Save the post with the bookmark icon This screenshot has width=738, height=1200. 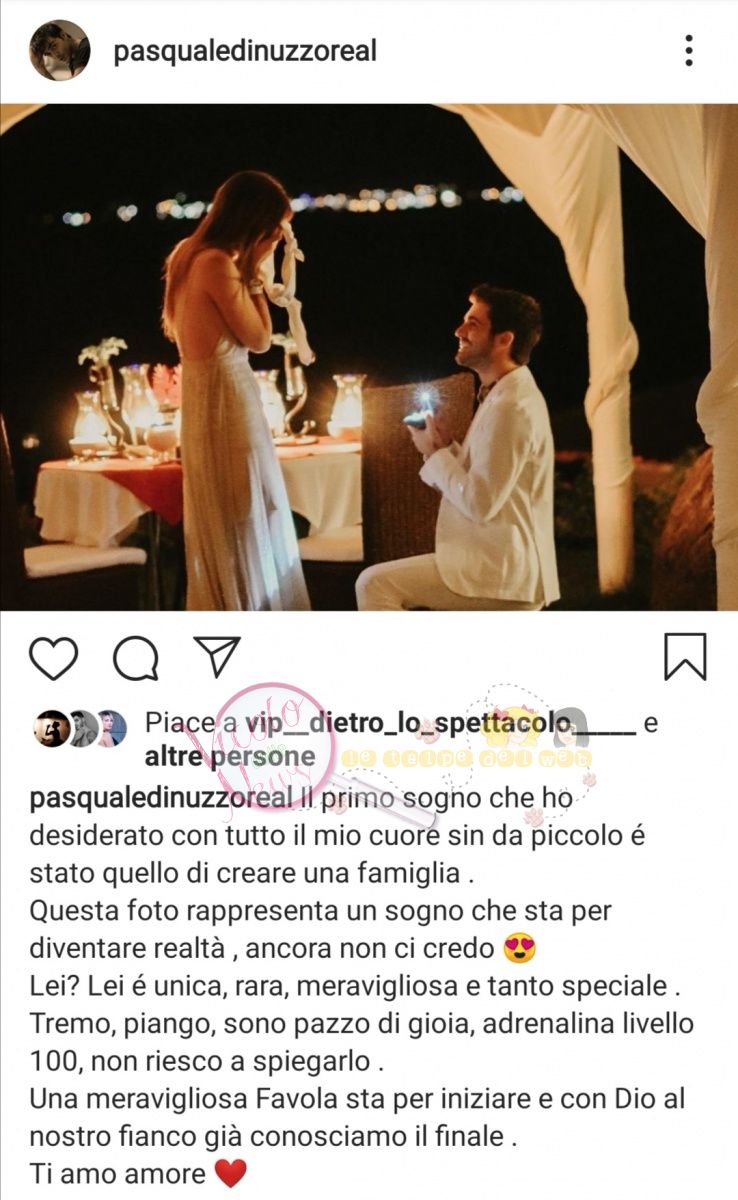(x=685, y=657)
